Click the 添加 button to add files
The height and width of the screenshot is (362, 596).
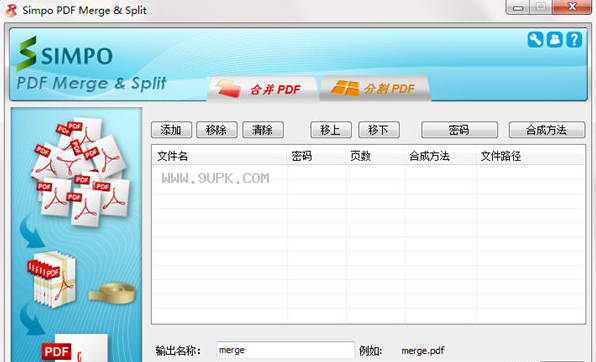(171, 130)
